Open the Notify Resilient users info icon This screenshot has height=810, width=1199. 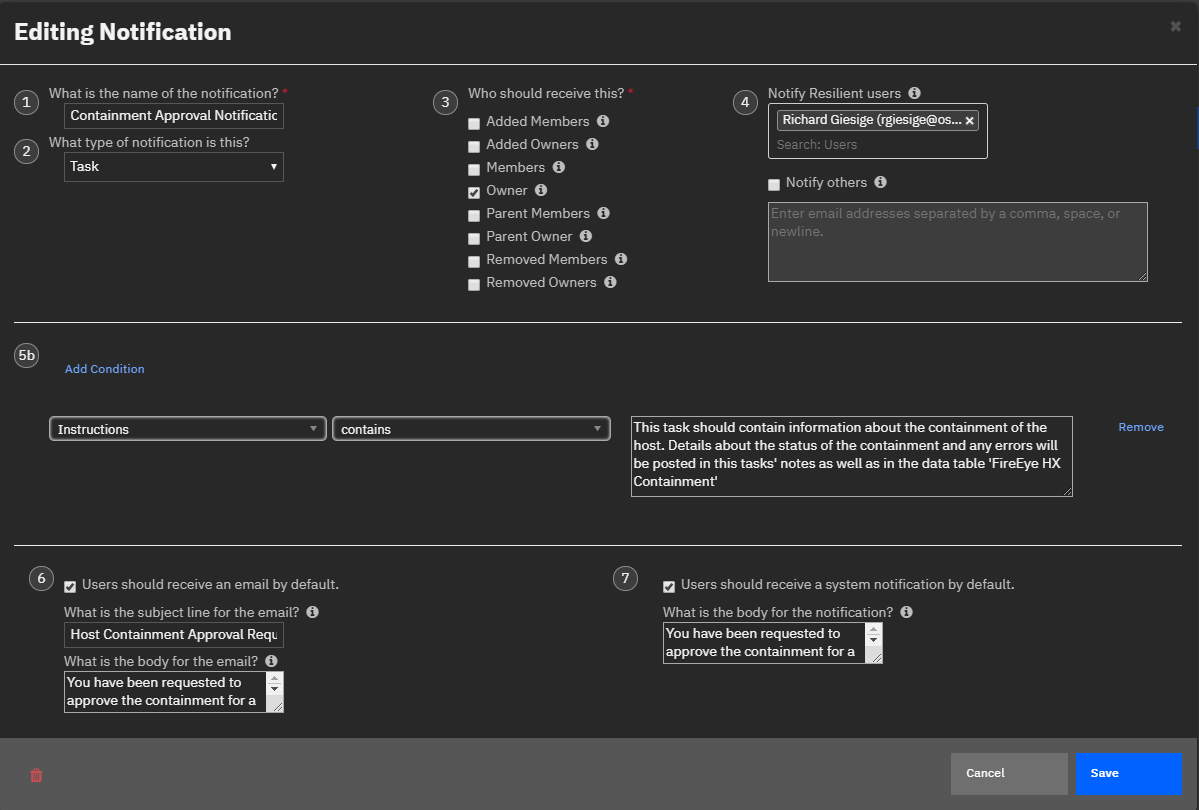[x=914, y=93]
